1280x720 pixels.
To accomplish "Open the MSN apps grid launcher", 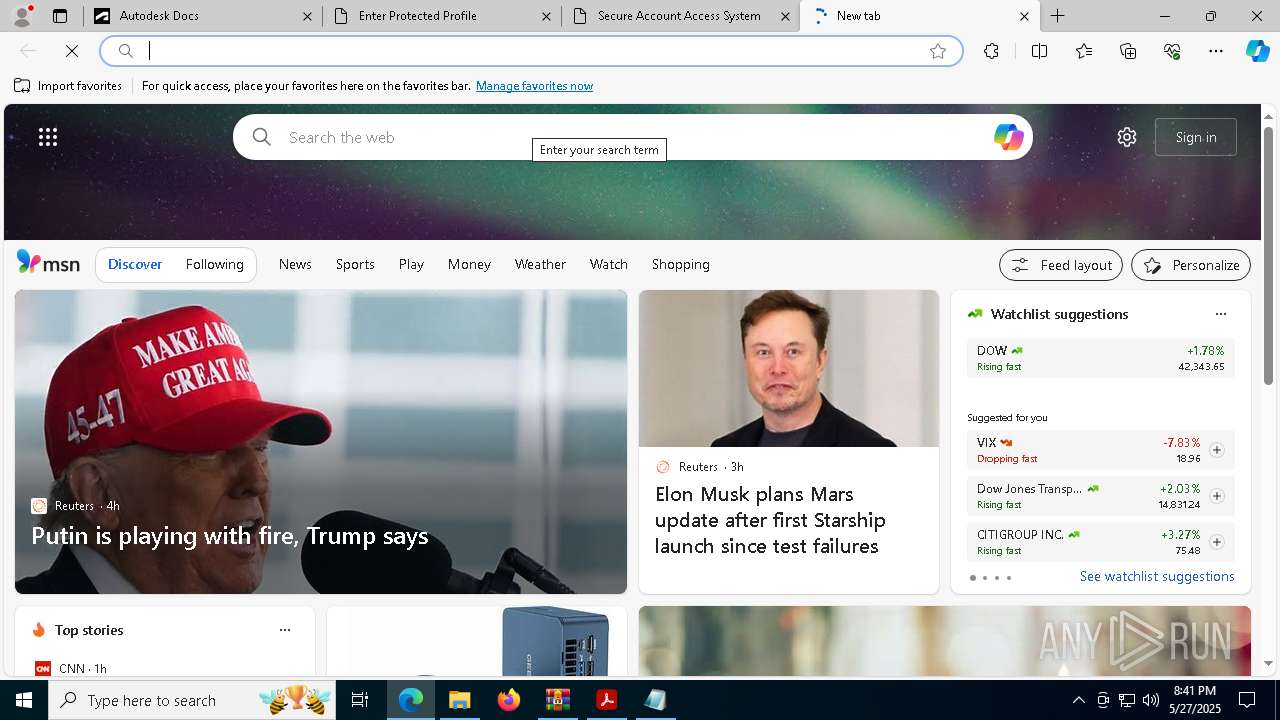I will pyautogui.click(x=48, y=137).
